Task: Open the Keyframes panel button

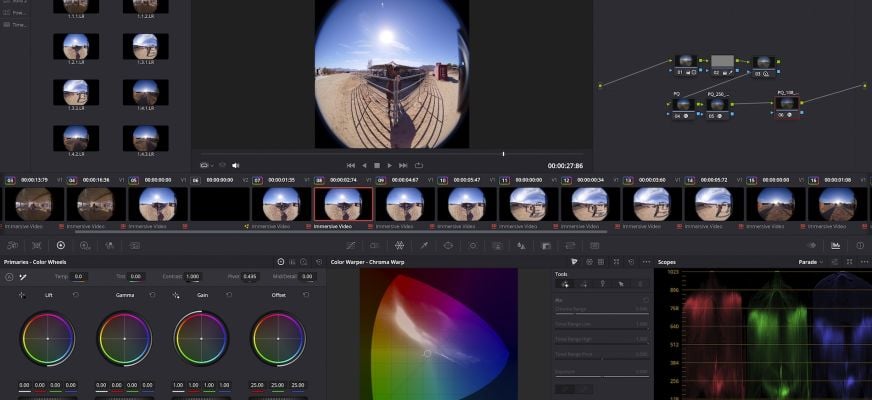Action: [x=811, y=245]
